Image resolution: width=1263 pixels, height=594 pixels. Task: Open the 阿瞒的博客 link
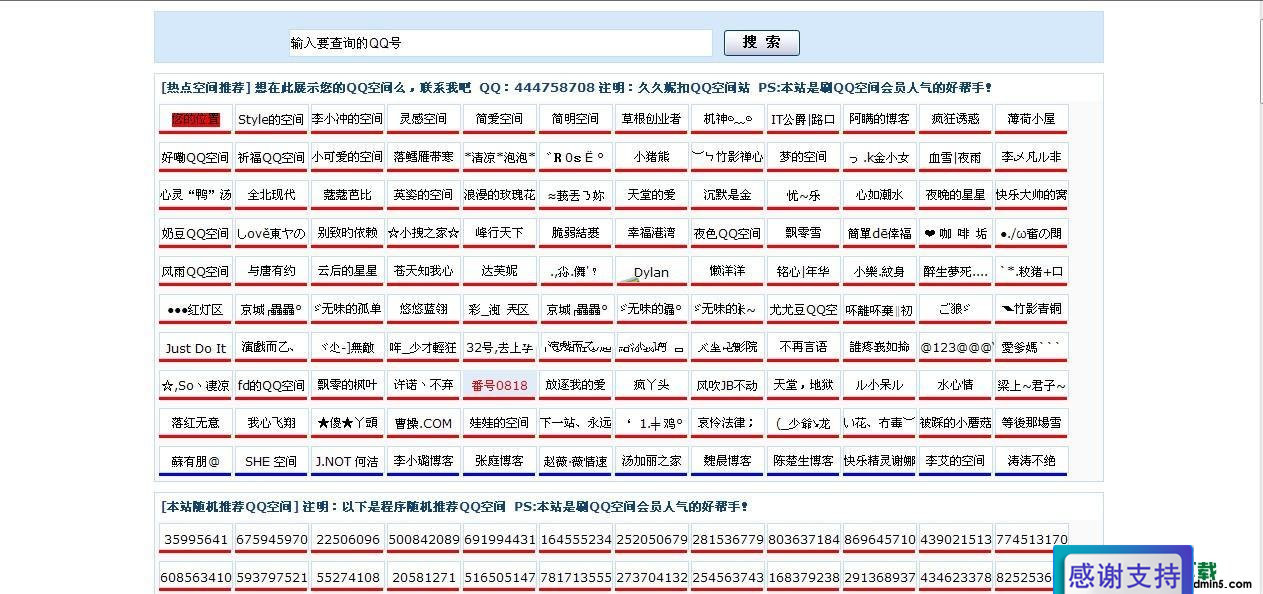click(x=879, y=119)
